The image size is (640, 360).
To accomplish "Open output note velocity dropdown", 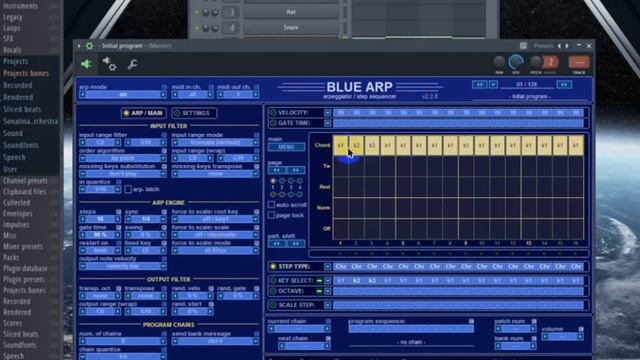I will click(123, 266).
